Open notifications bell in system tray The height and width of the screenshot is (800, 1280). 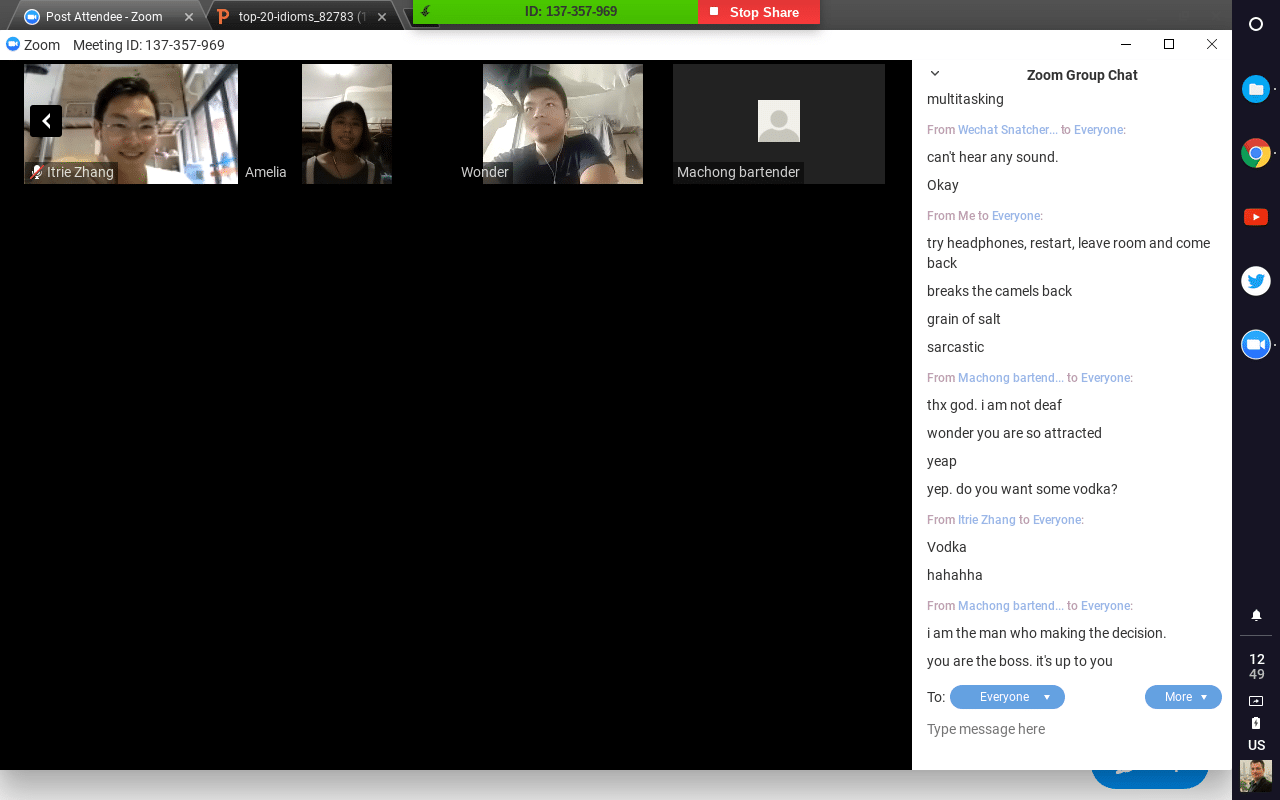(1257, 615)
